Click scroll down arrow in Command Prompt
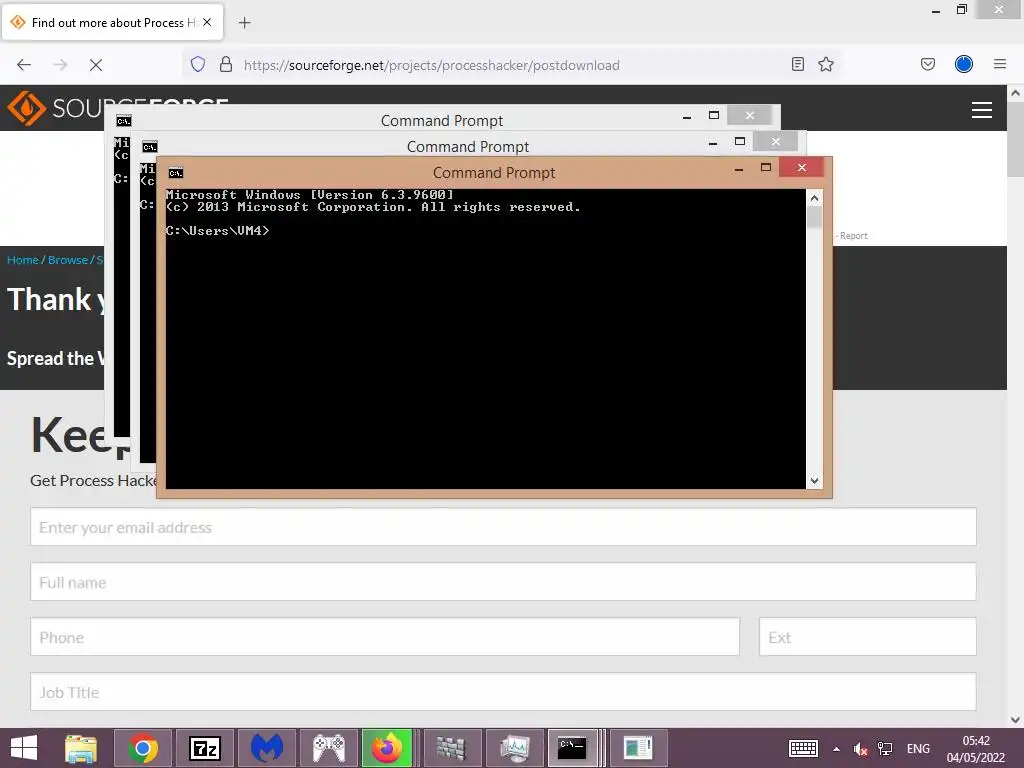The width and height of the screenshot is (1024, 768). pyautogui.click(x=814, y=481)
